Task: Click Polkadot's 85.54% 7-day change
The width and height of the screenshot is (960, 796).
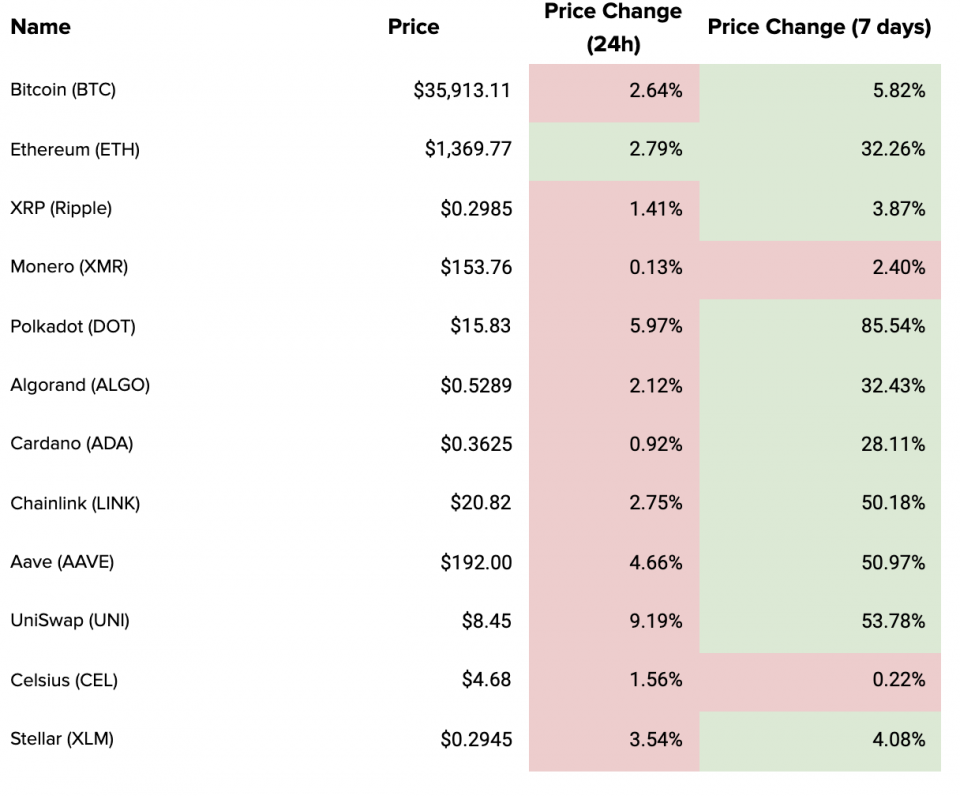Action: 892,326
